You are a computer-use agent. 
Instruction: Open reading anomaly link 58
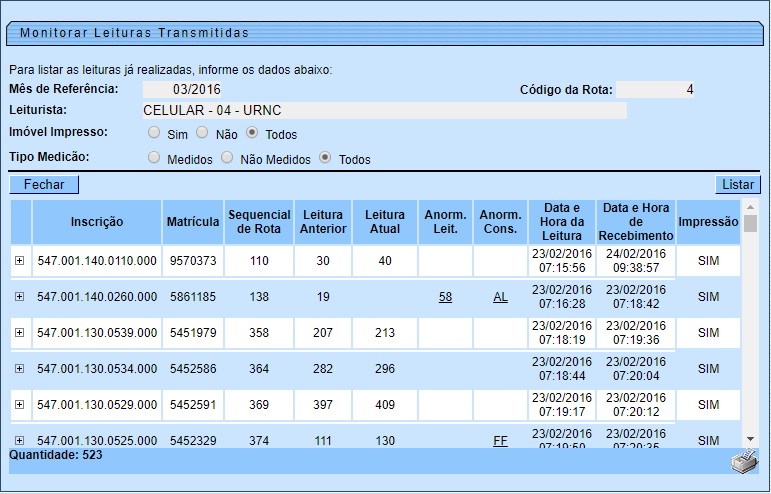coord(445,297)
